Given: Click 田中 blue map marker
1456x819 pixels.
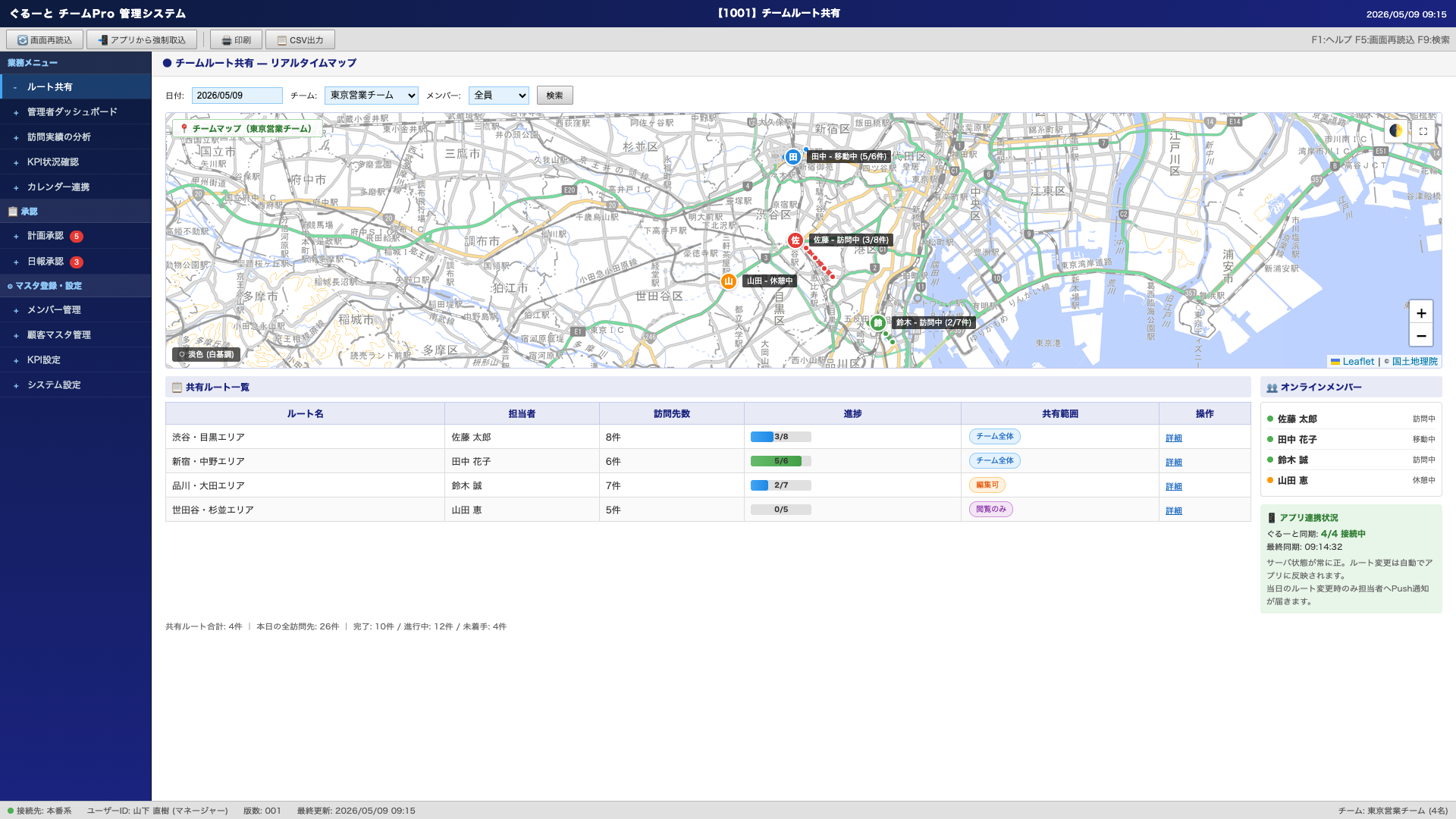Looking at the screenshot, I should [793, 157].
